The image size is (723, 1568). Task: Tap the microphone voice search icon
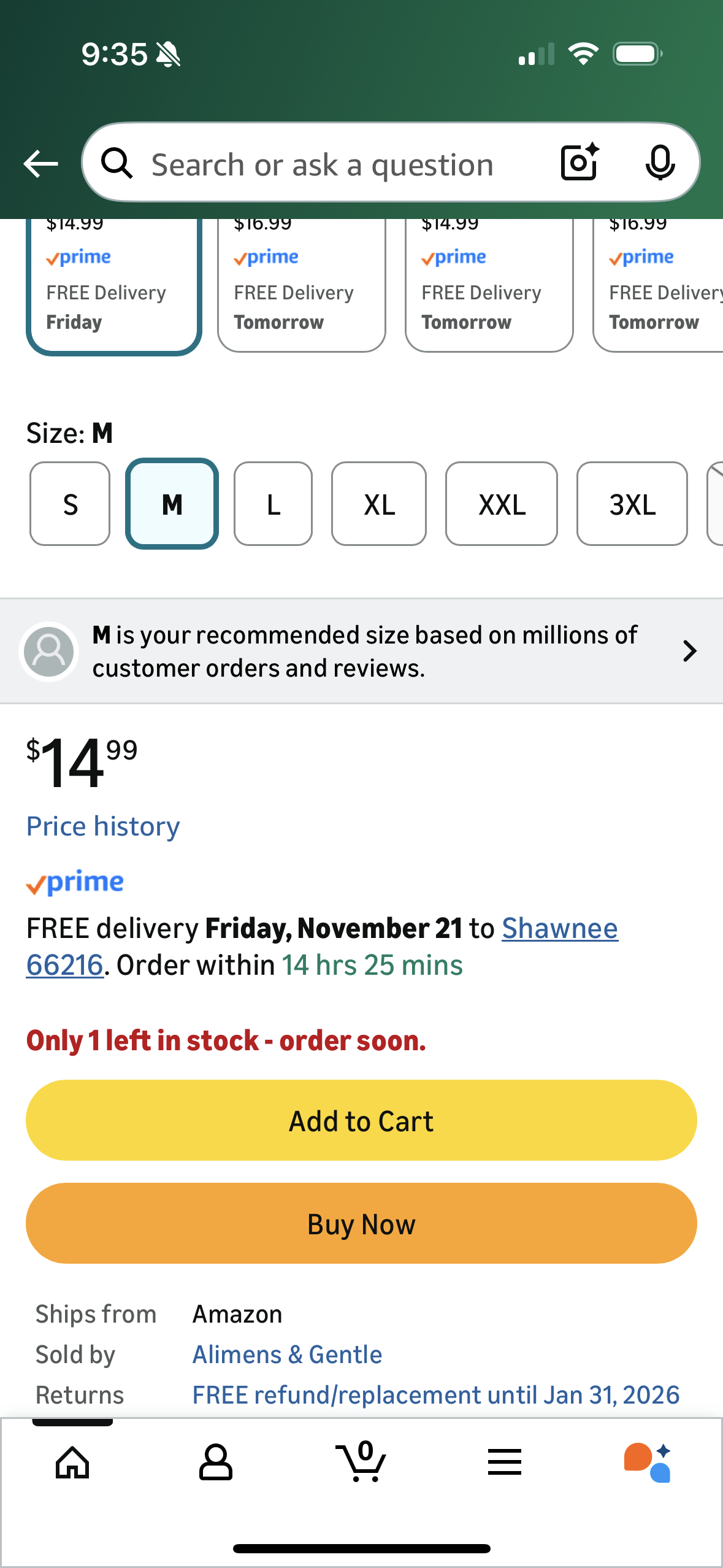(660, 163)
